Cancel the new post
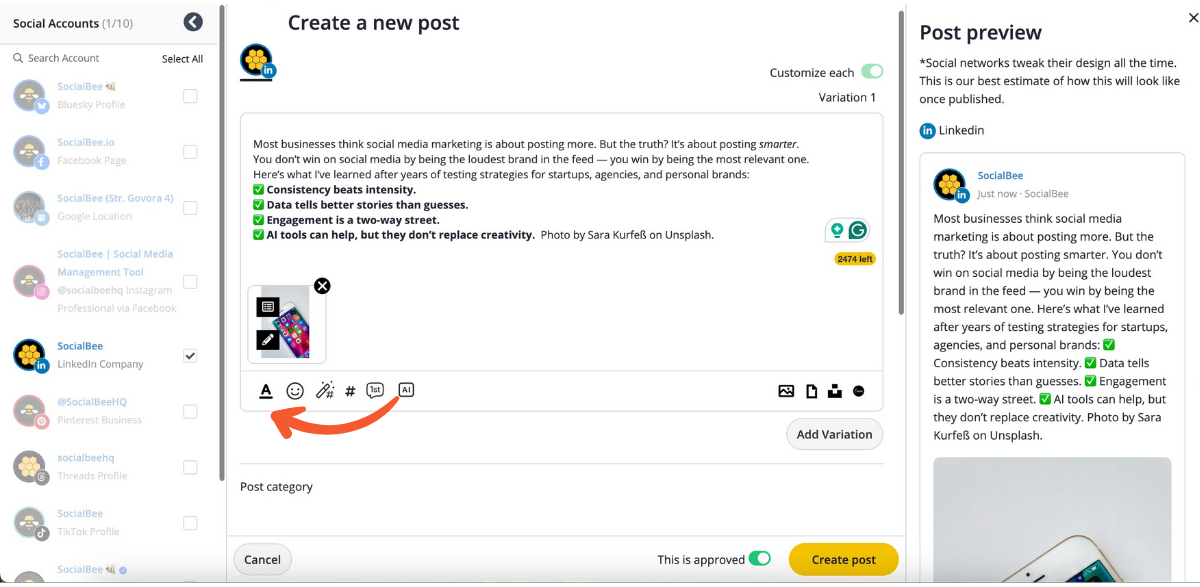 coord(262,560)
